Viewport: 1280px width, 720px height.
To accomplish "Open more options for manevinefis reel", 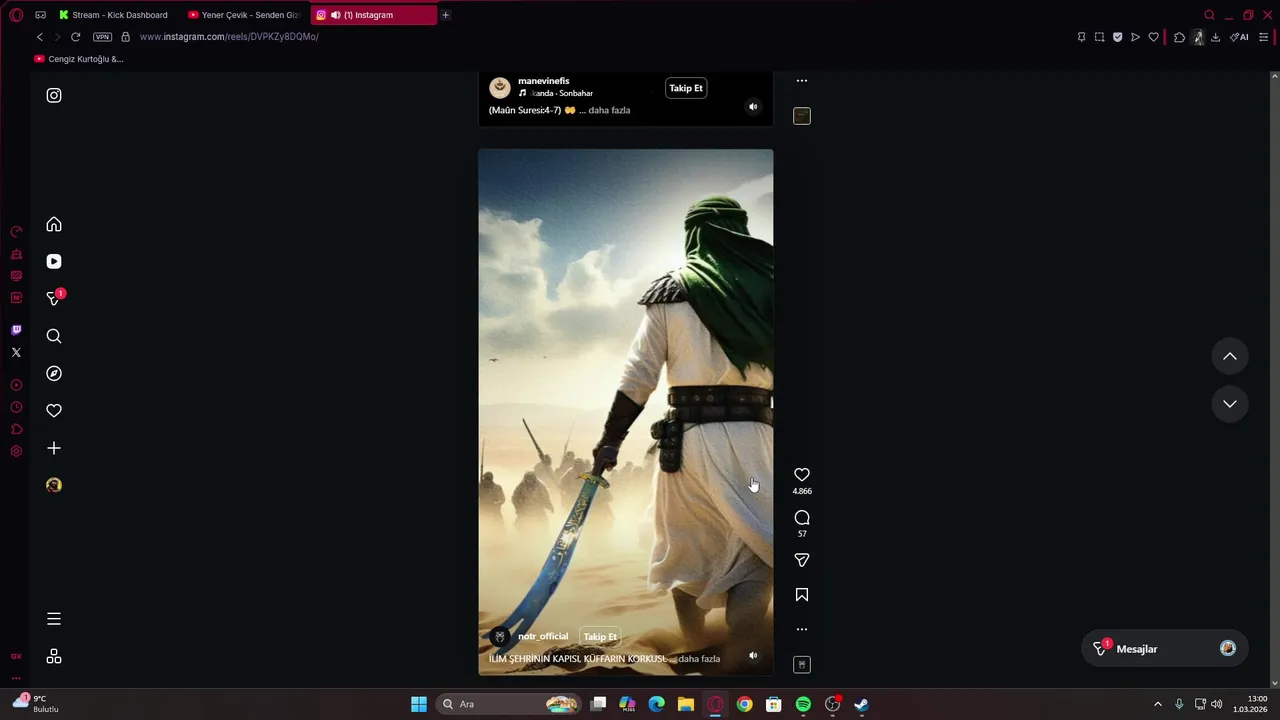I will point(802,81).
